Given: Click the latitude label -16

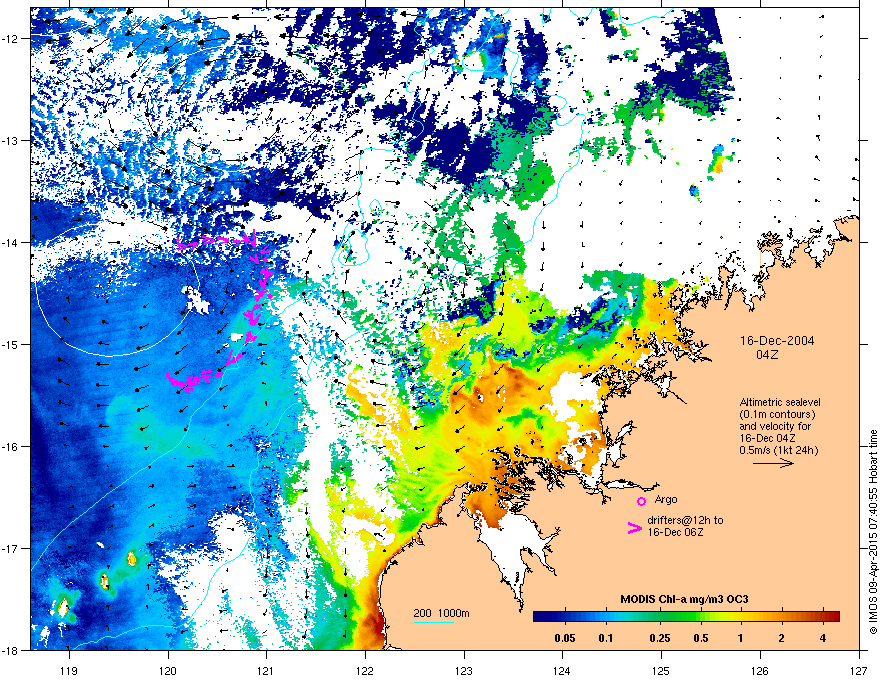Looking at the screenshot, I should coord(11,447).
